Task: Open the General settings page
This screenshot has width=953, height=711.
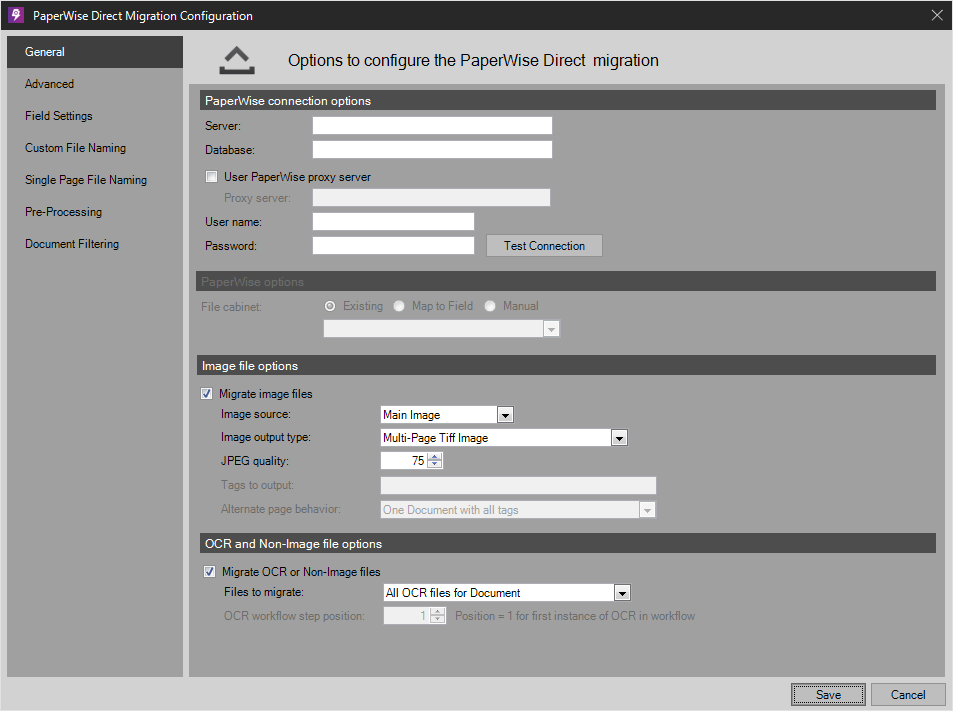Action: pyautogui.click(x=95, y=52)
